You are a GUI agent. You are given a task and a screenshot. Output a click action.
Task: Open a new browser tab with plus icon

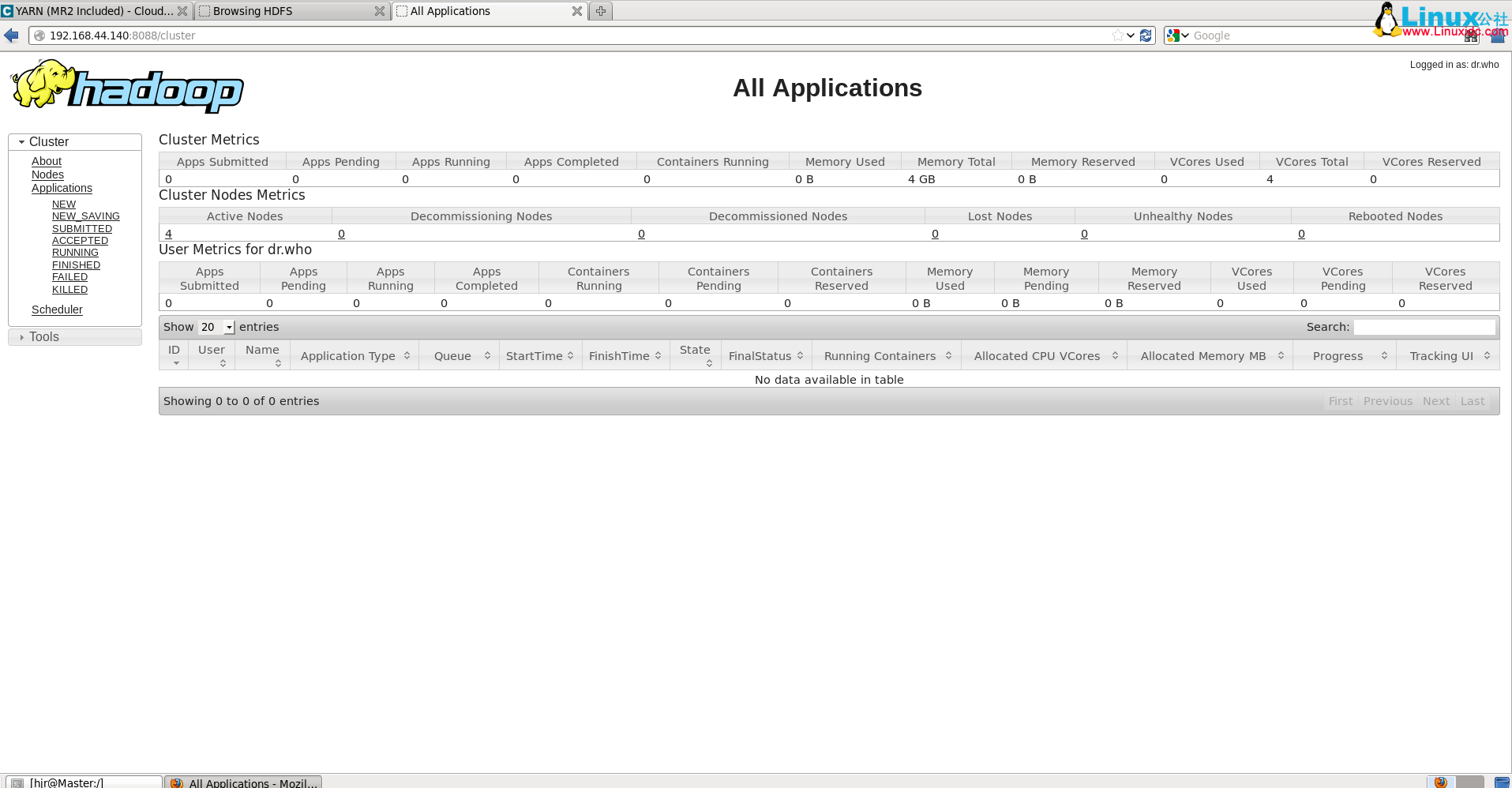[601, 11]
